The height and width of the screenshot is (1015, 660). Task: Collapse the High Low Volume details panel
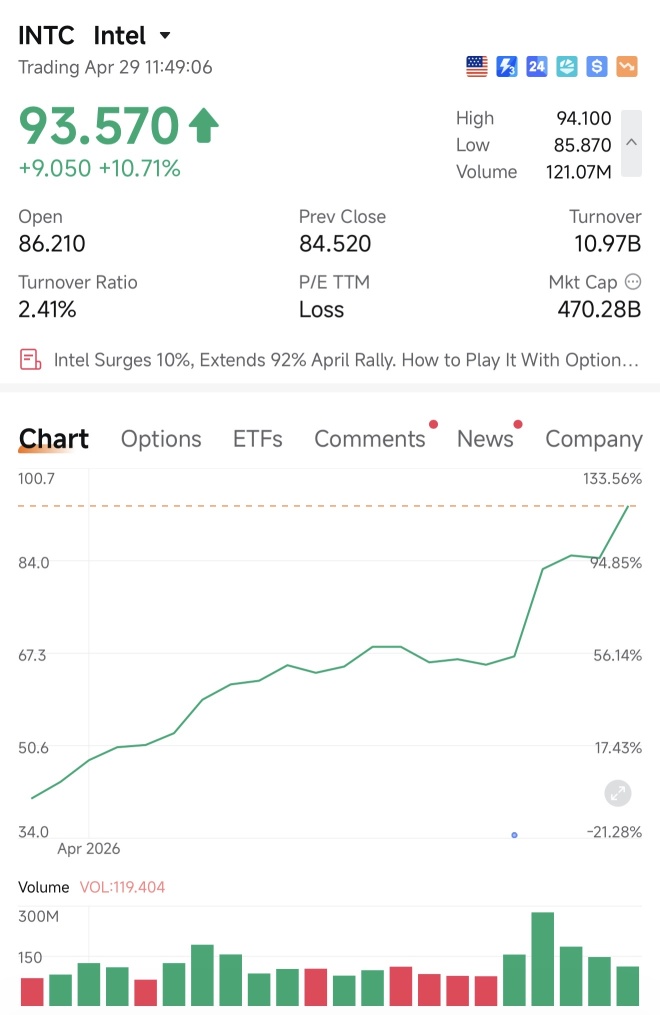click(x=632, y=143)
